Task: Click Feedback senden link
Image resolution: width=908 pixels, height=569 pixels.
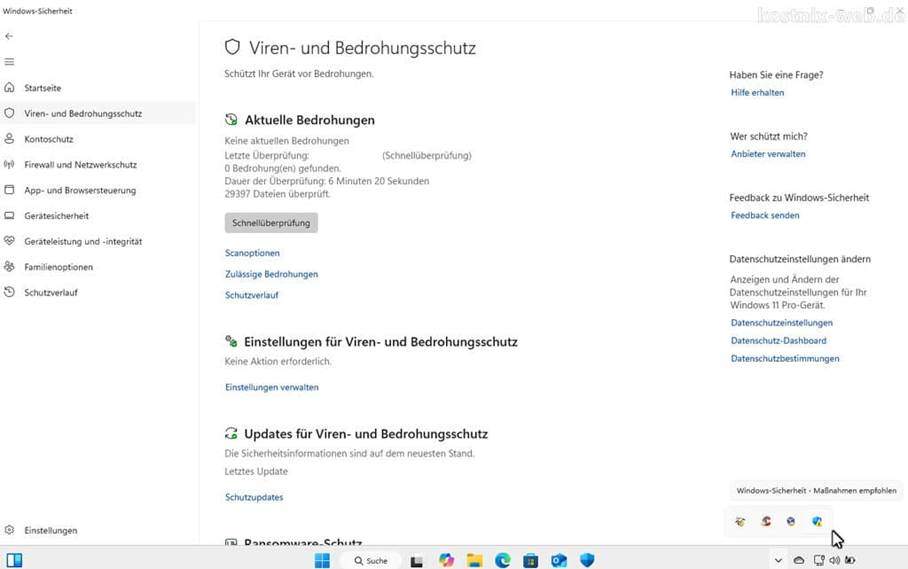Action: pyautogui.click(x=764, y=215)
